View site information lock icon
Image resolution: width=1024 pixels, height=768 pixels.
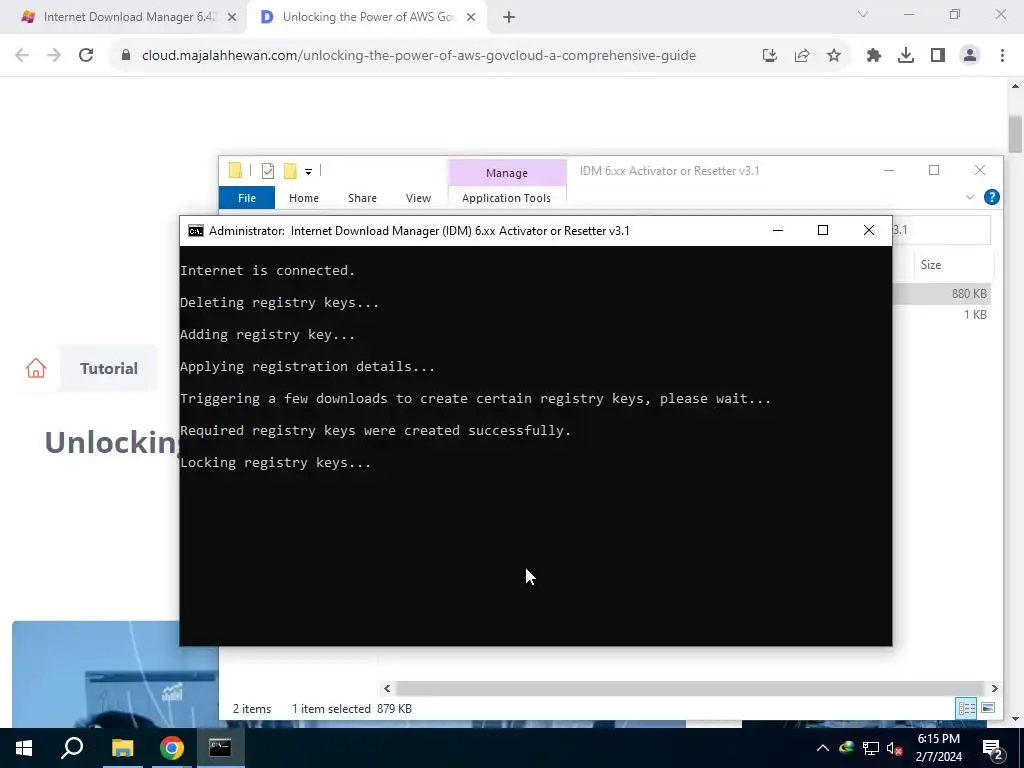click(126, 56)
